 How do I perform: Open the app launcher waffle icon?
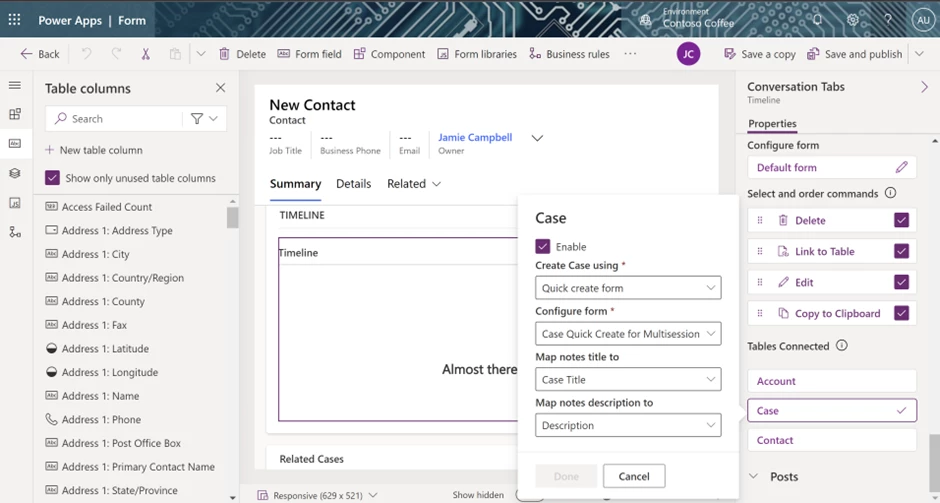(15, 20)
